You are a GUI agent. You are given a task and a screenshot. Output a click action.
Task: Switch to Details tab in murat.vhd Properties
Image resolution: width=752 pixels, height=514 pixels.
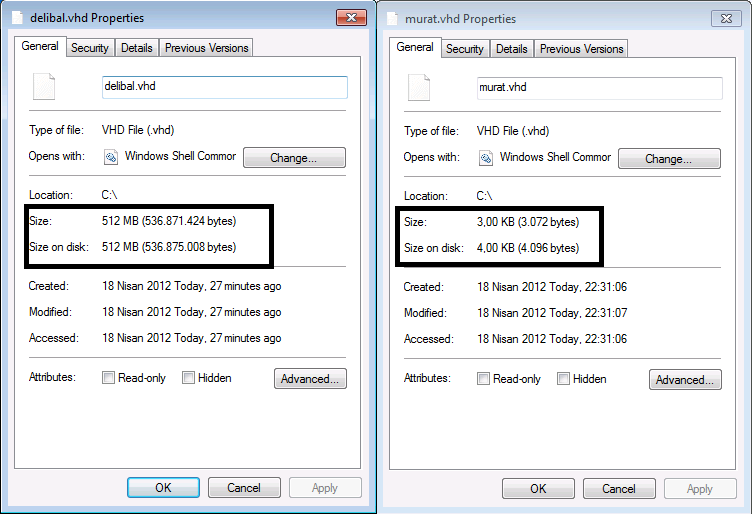click(x=512, y=49)
